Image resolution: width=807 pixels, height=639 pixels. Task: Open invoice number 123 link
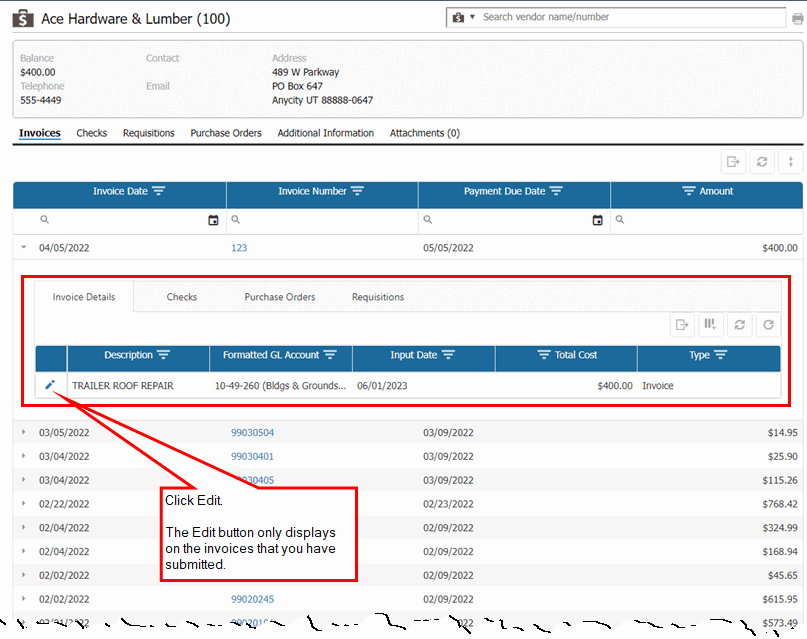click(x=239, y=248)
